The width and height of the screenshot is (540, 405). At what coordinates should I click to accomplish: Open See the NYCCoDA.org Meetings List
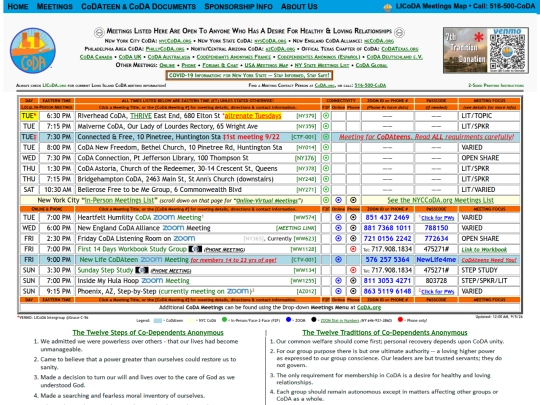click(440, 200)
